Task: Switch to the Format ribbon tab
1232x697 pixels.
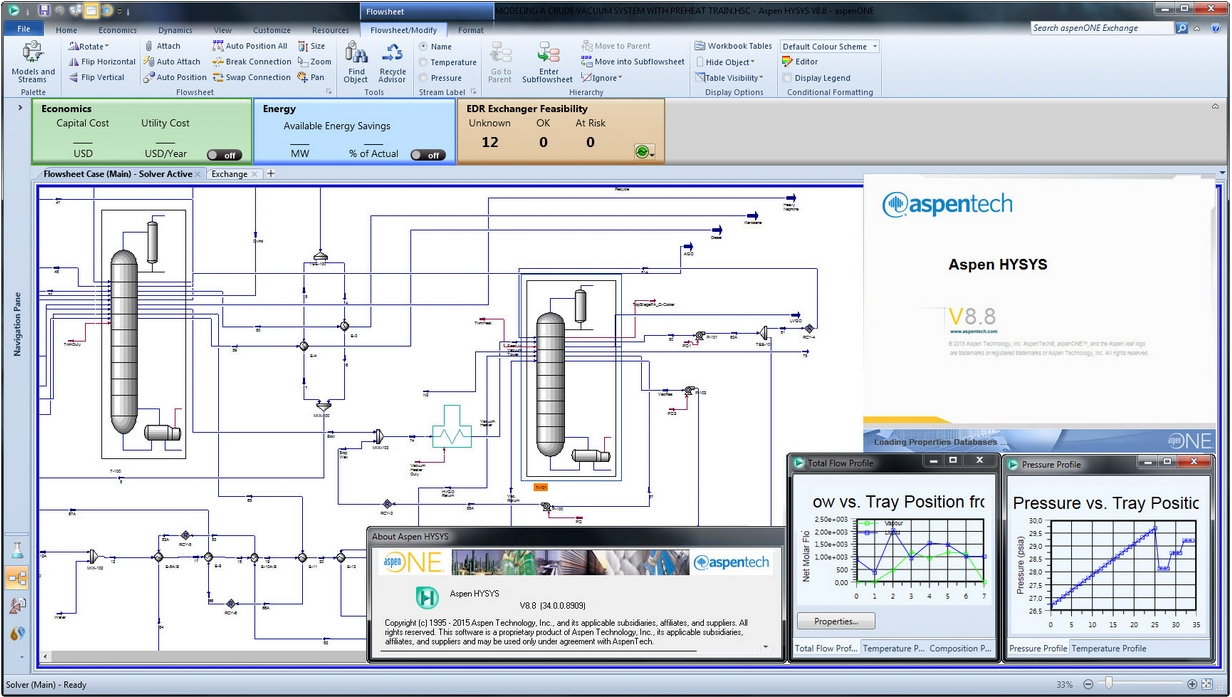Action: (x=471, y=30)
